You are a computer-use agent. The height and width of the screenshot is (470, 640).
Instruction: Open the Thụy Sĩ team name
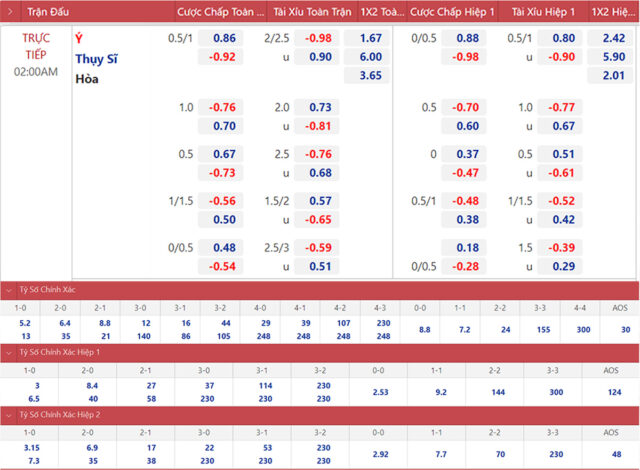pos(97,57)
